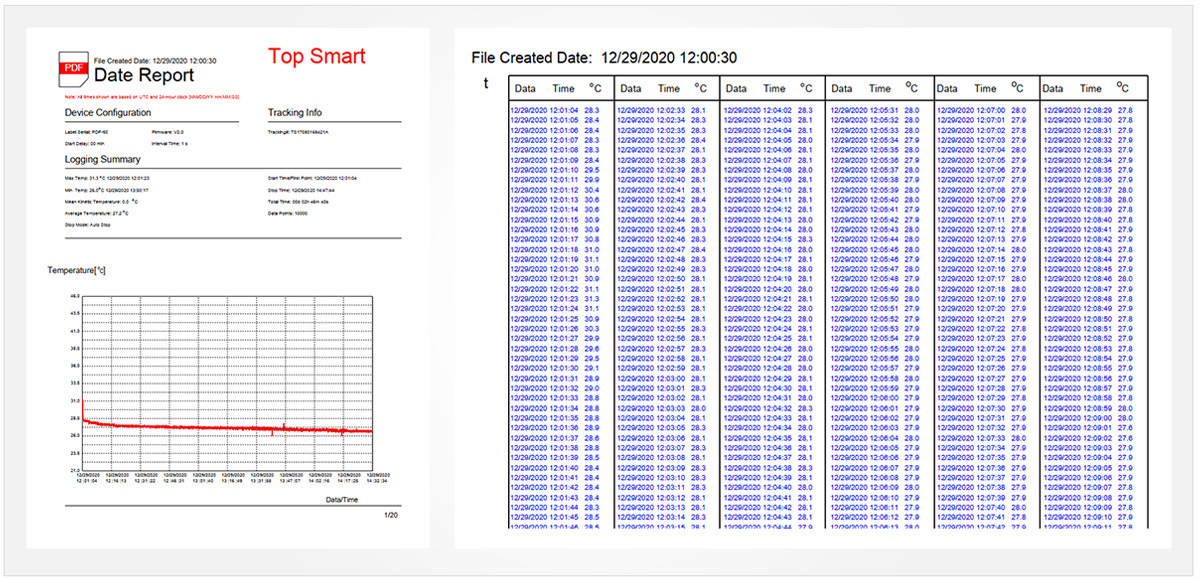Click the "Device Configuration" heading
The height and width of the screenshot is (580, 1200).
[108, 113]
